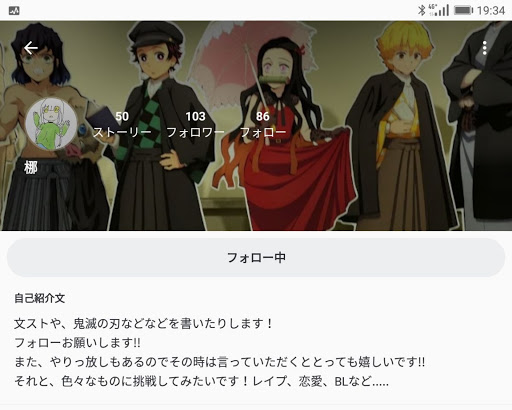Toggle the フォロー中 follow button
Image resolution: width=512 pixels, height=410 pixels.
click(x=256, y=257)
